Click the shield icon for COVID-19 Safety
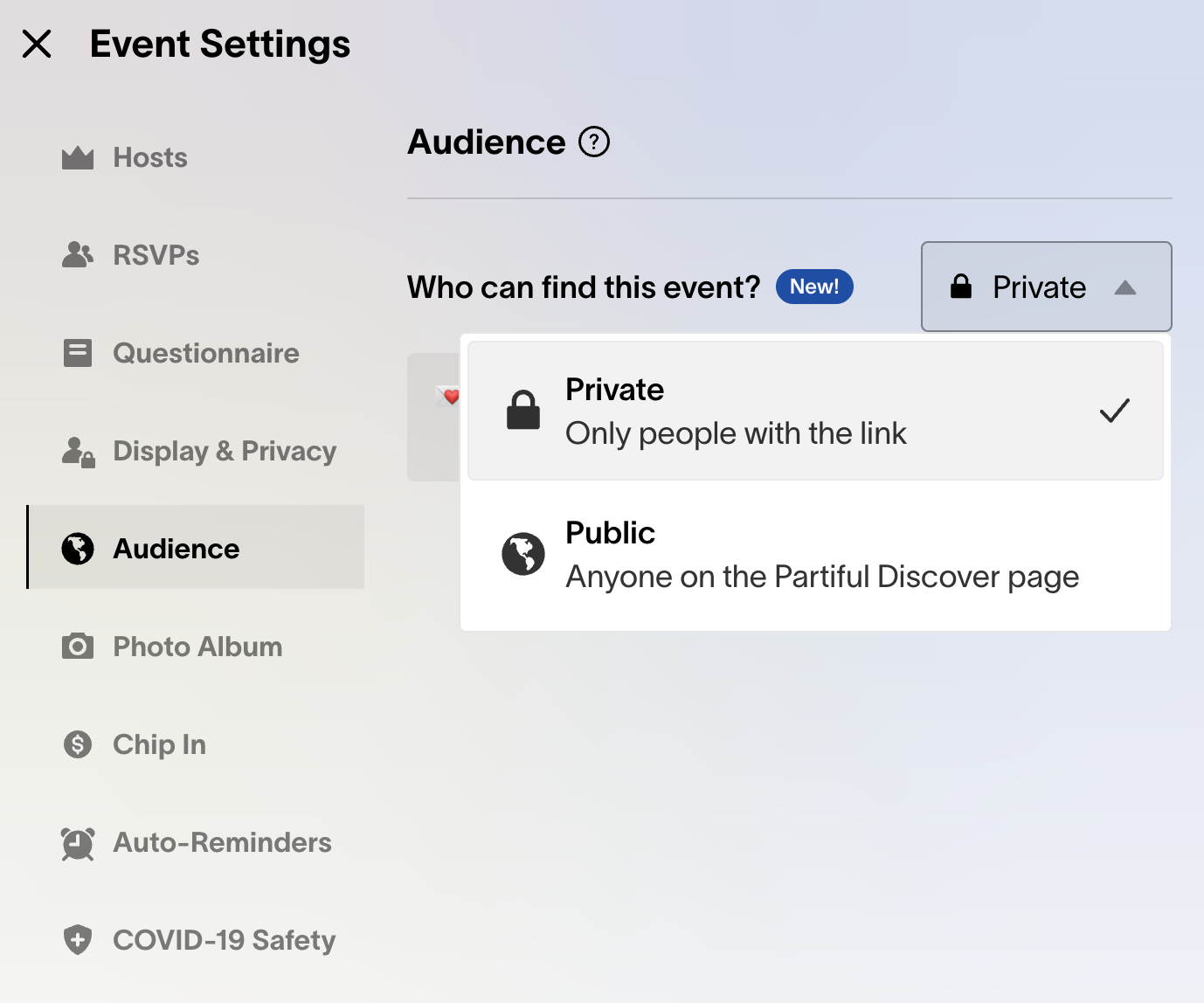Viewport: 1204px width, 1003px height. pyautogui.click(x=78, y=940)
